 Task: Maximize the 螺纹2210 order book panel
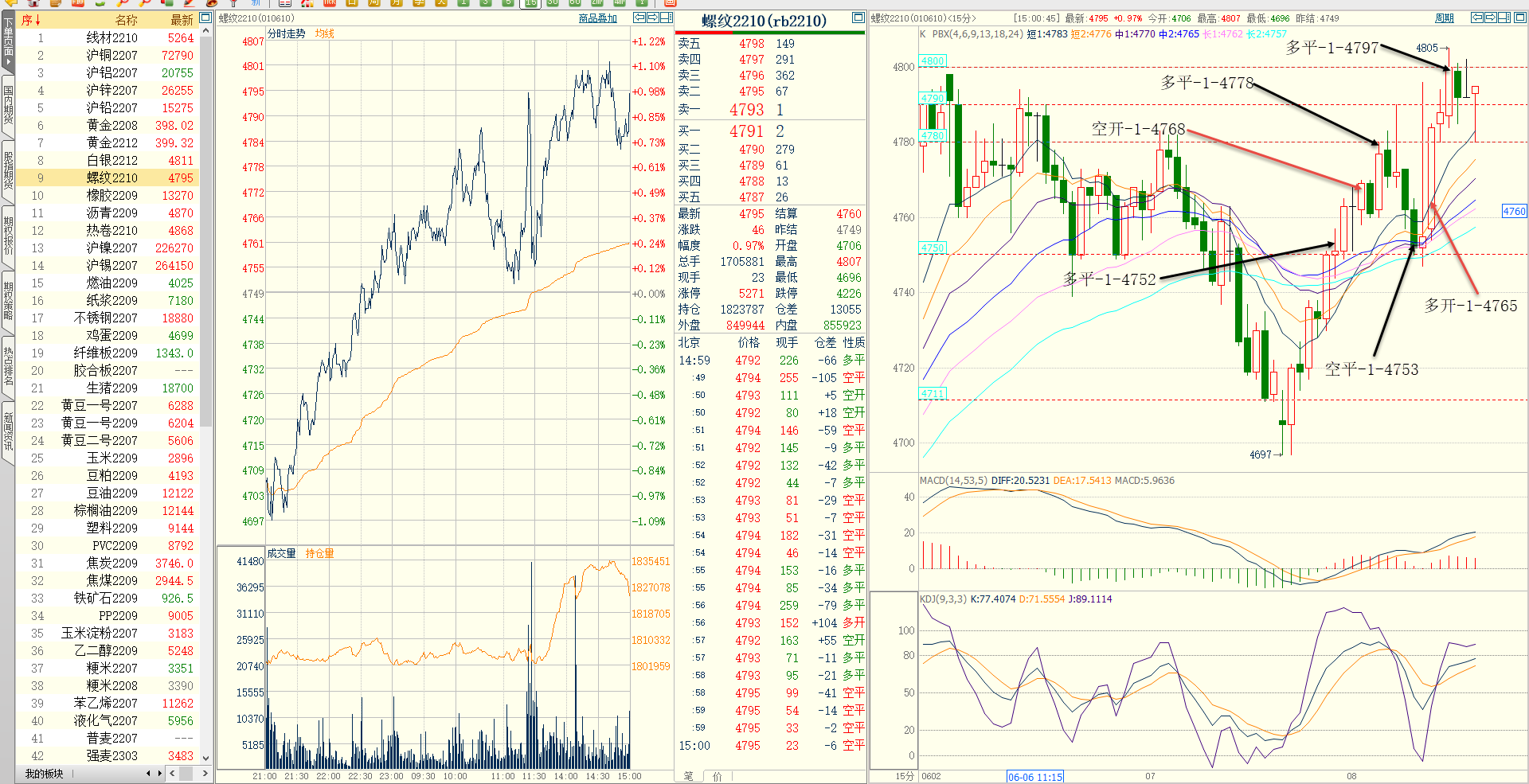[858, 18]
